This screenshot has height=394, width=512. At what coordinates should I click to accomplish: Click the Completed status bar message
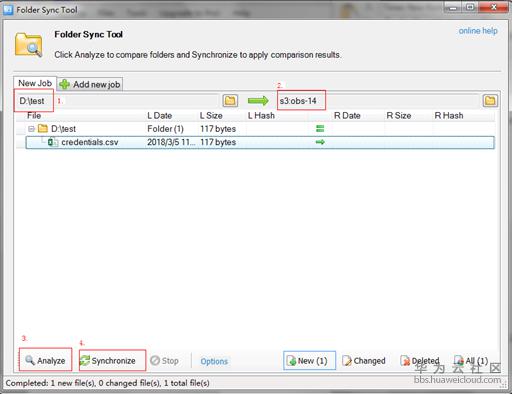[107, 383]
